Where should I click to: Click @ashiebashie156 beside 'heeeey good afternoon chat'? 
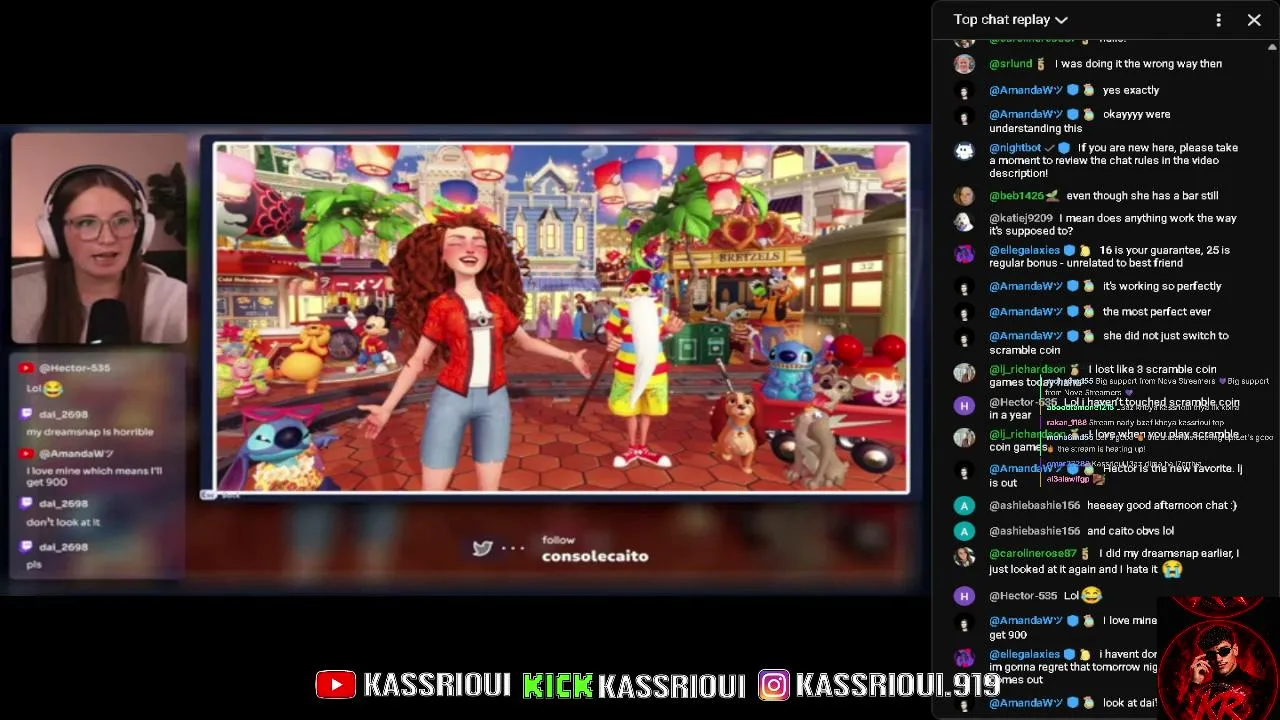[x=1035, y=506]
